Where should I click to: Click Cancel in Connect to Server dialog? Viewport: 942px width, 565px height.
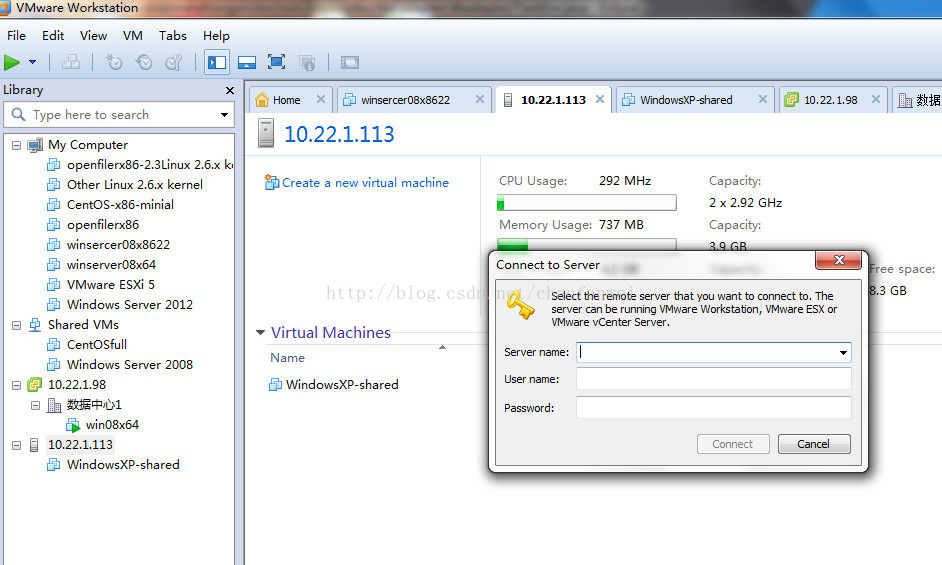814,444
